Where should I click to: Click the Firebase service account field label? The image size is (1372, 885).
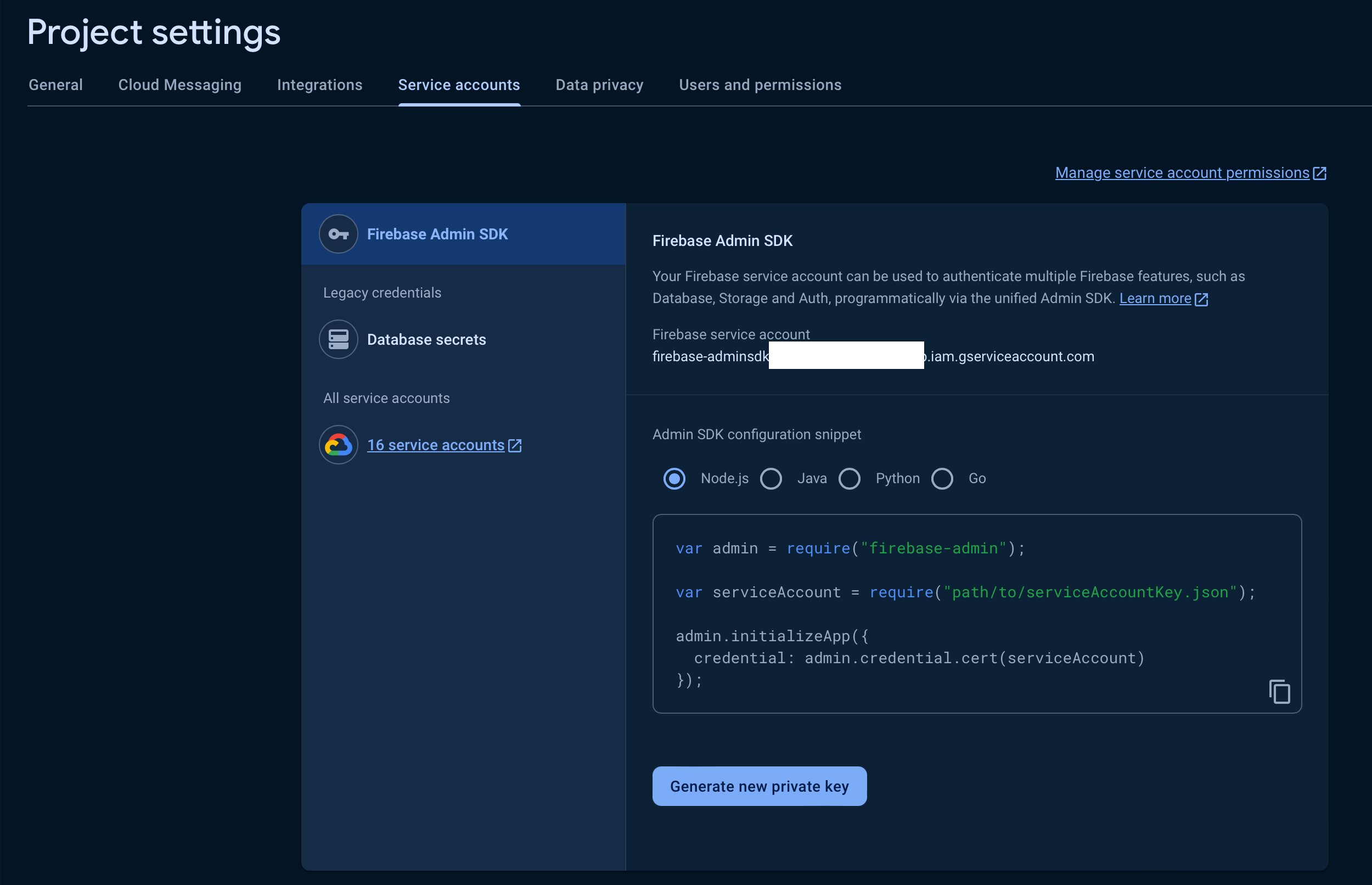[731, 334]
